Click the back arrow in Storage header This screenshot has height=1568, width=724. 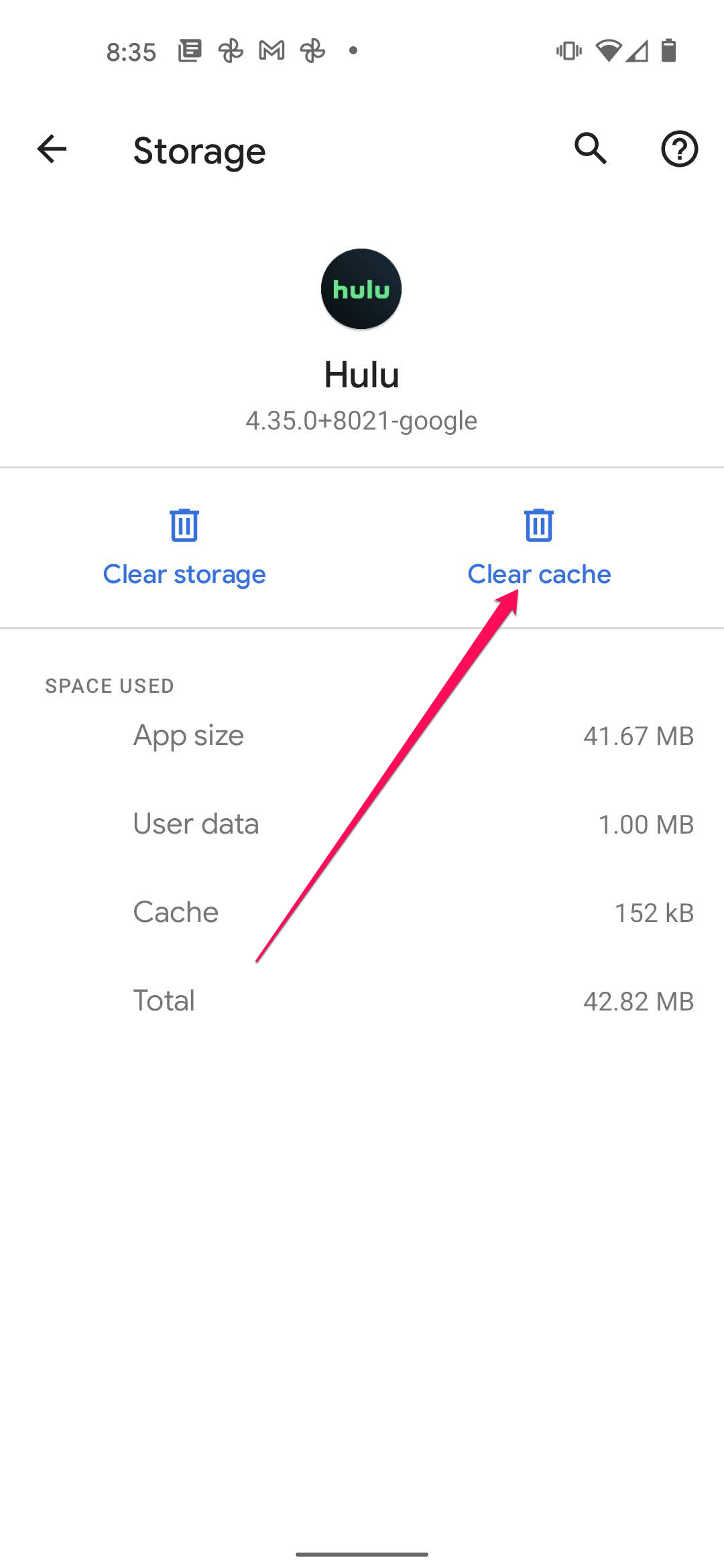click(x=51, y=149)
